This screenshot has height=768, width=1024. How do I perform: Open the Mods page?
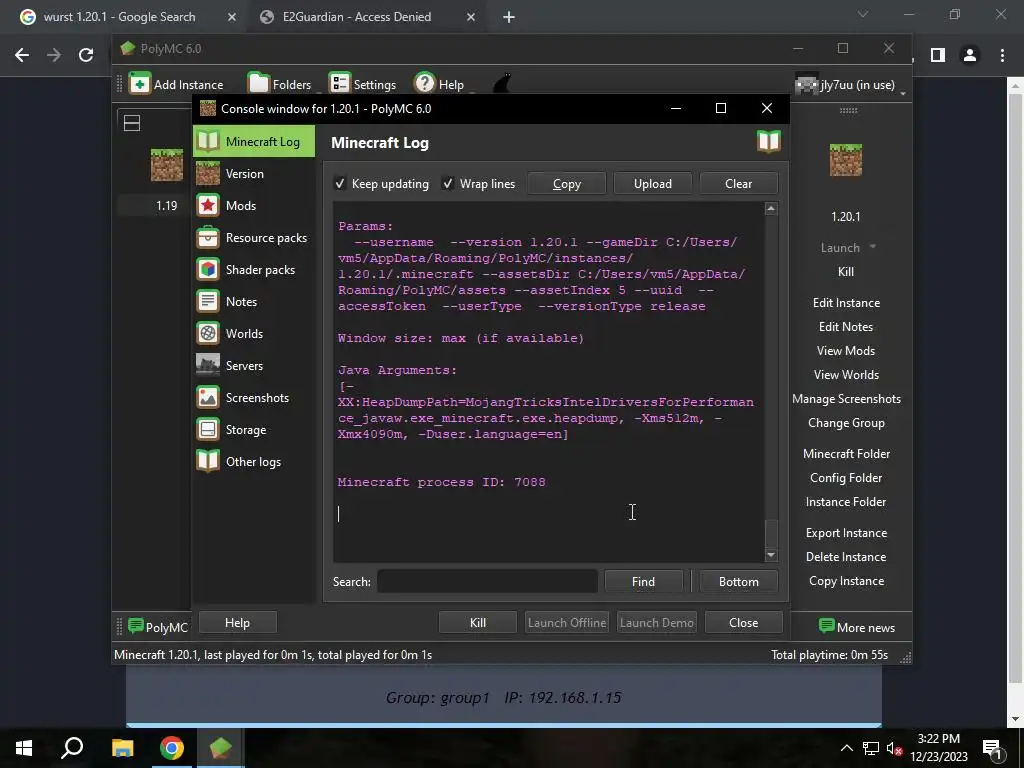(x=254, y=206)
